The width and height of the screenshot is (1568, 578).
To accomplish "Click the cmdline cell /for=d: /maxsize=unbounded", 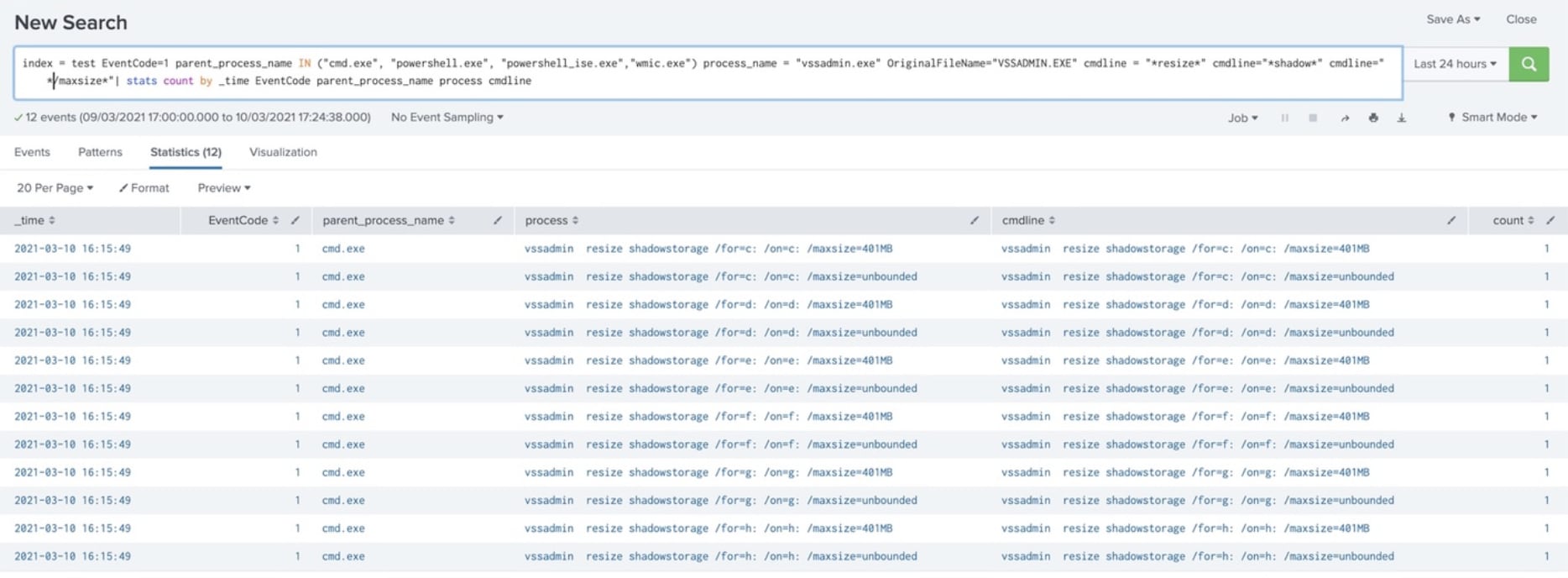I will pyautogui.click(x=1198, y=333).
